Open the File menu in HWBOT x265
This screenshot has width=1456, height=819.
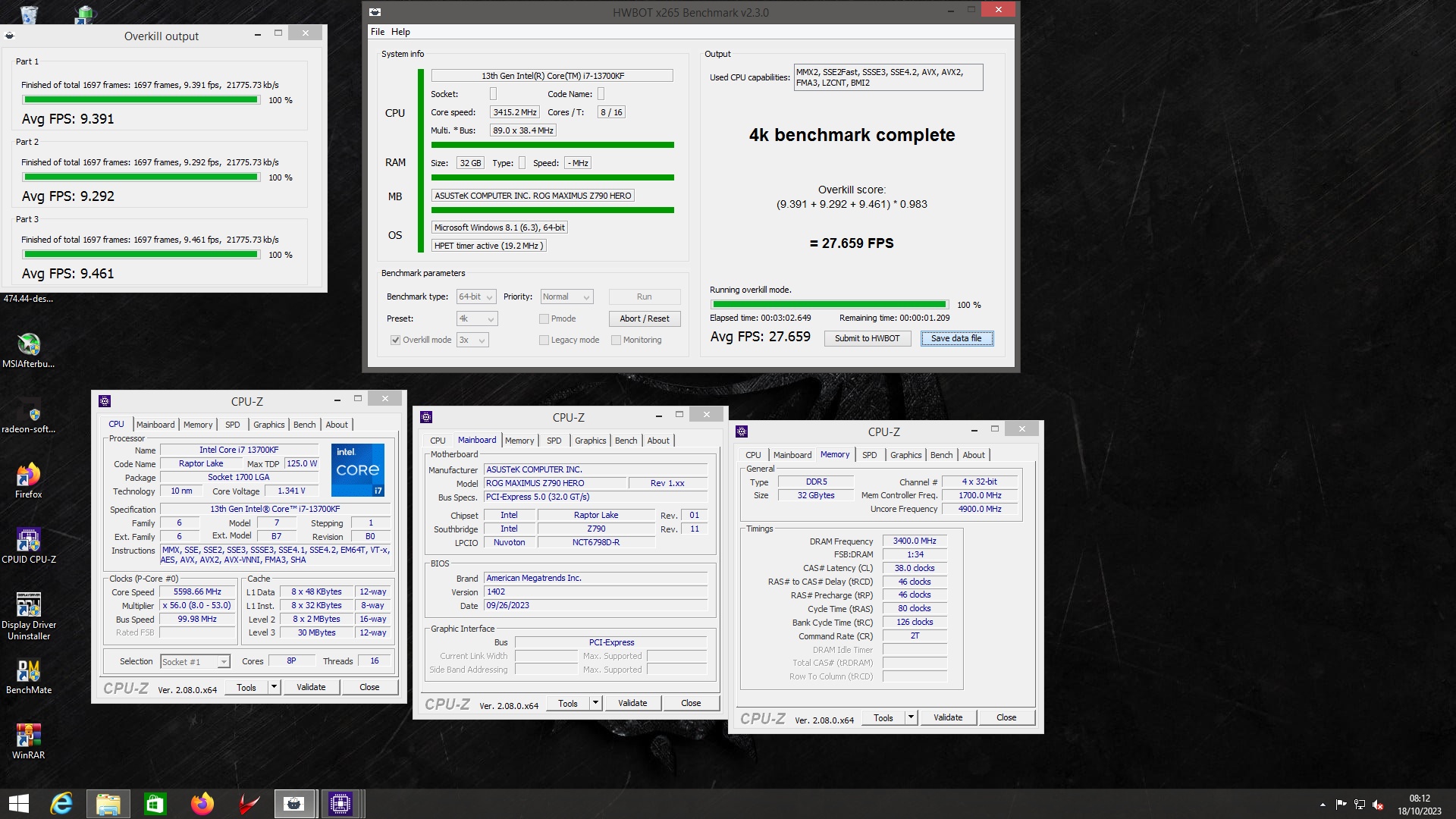point(377,32)
